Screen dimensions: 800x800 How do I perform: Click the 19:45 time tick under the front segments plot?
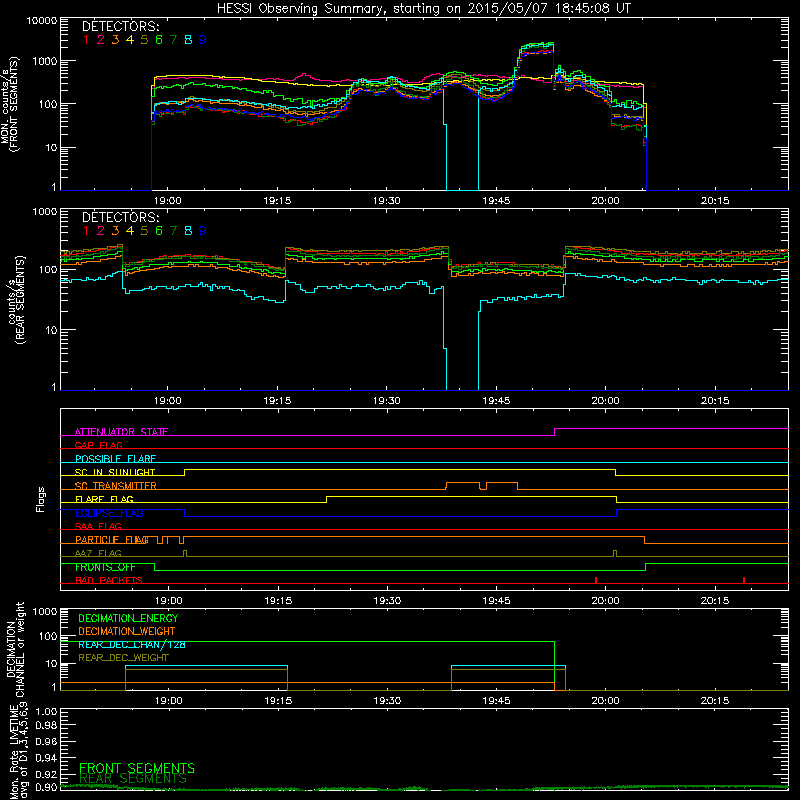click(x=496, y=201)
